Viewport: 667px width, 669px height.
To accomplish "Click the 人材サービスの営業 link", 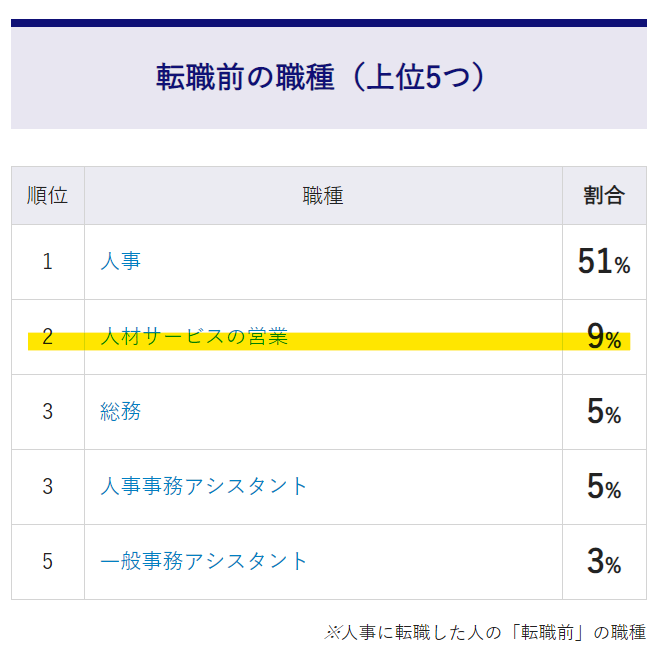I will coord(194,337).
